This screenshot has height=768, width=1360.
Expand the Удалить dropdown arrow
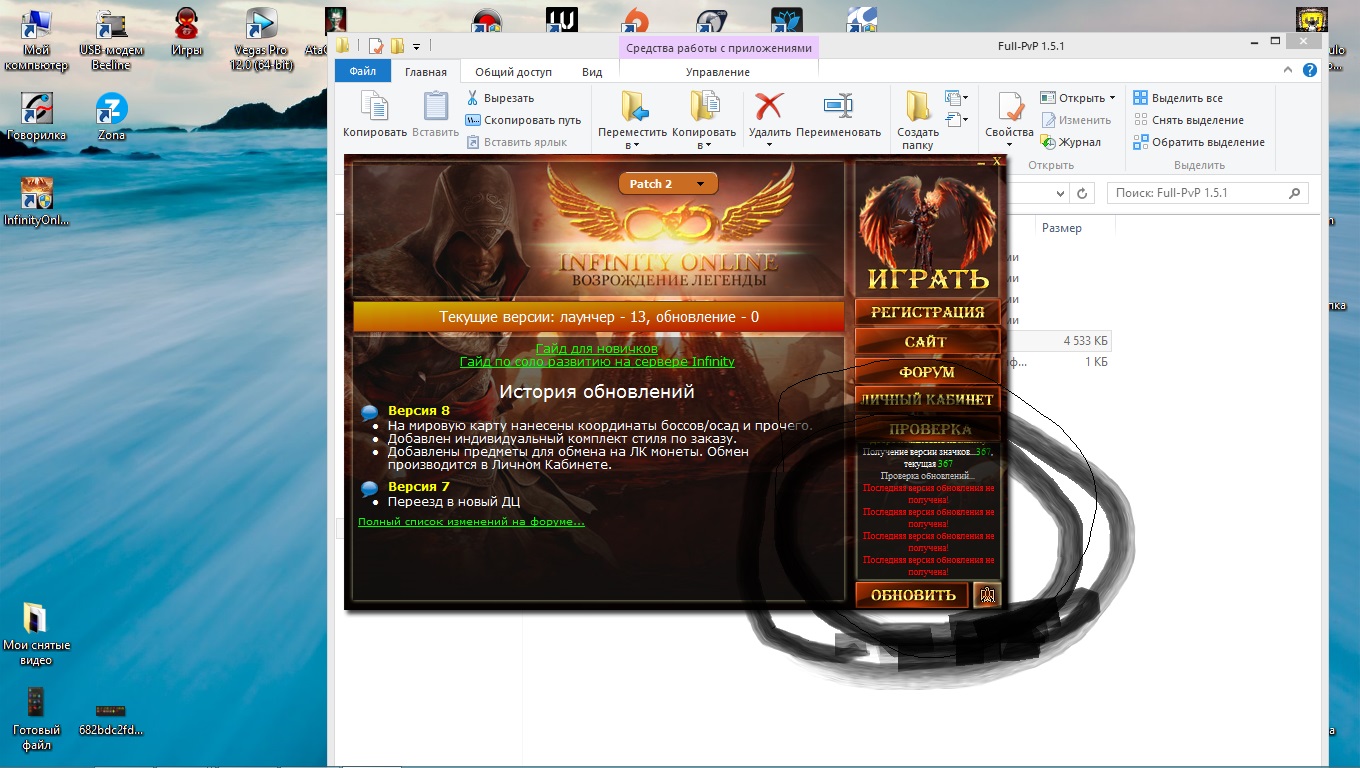click(769, 145)
